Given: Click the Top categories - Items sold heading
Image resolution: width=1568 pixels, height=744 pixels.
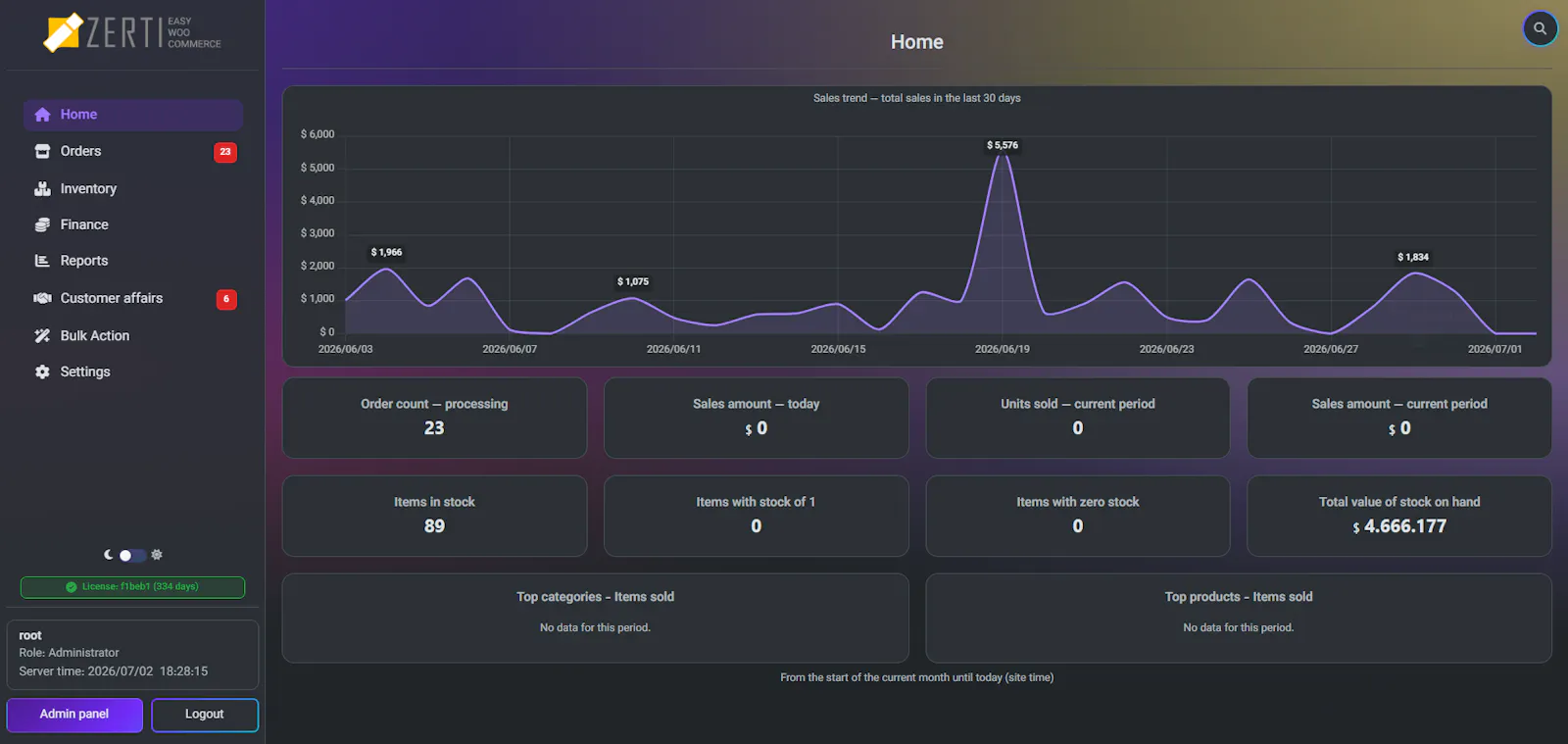Looking at the screenshot, I should (x=595, y=597).
